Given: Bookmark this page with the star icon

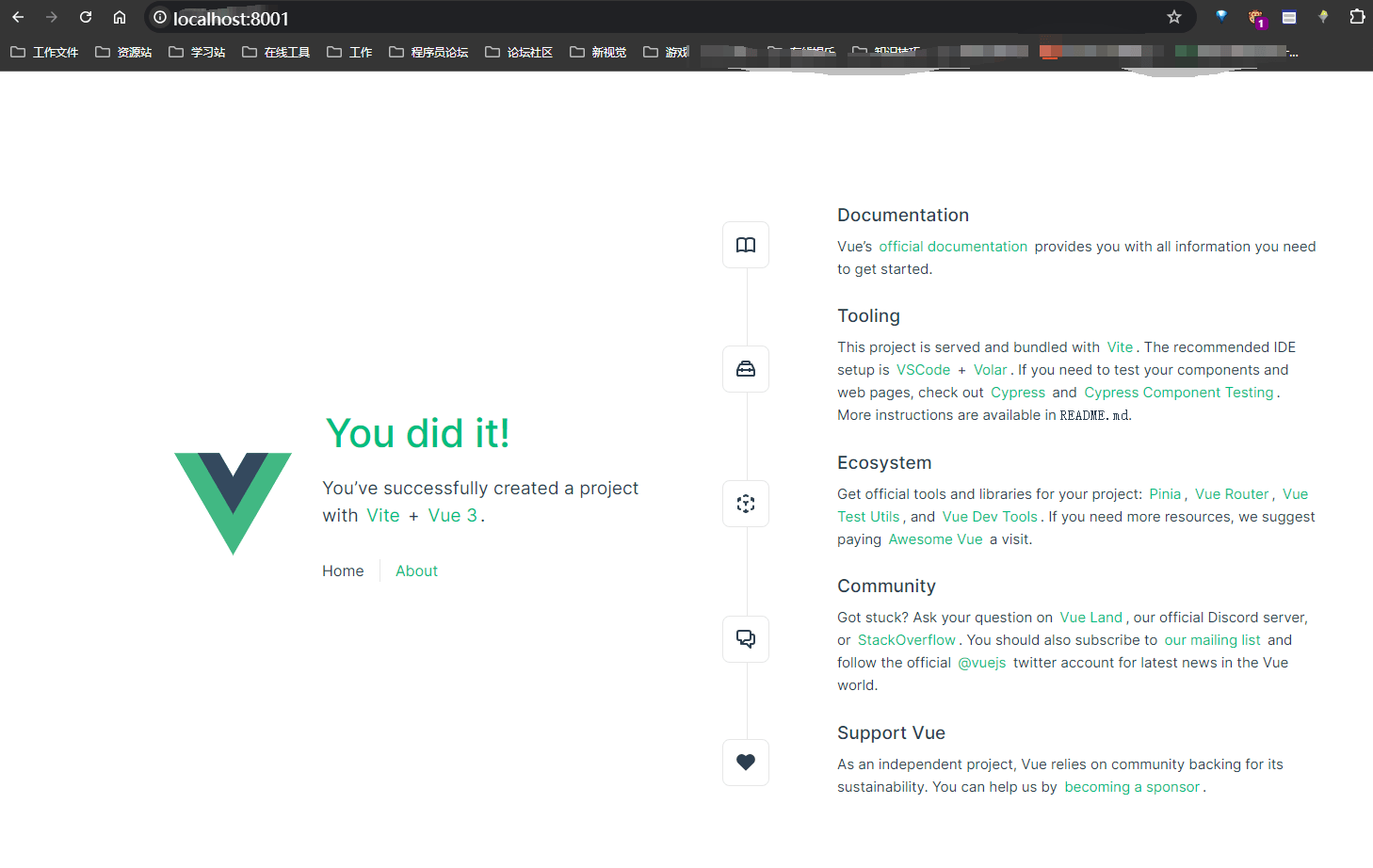Looking at the screenshot, I should [x=1173, y=17].
